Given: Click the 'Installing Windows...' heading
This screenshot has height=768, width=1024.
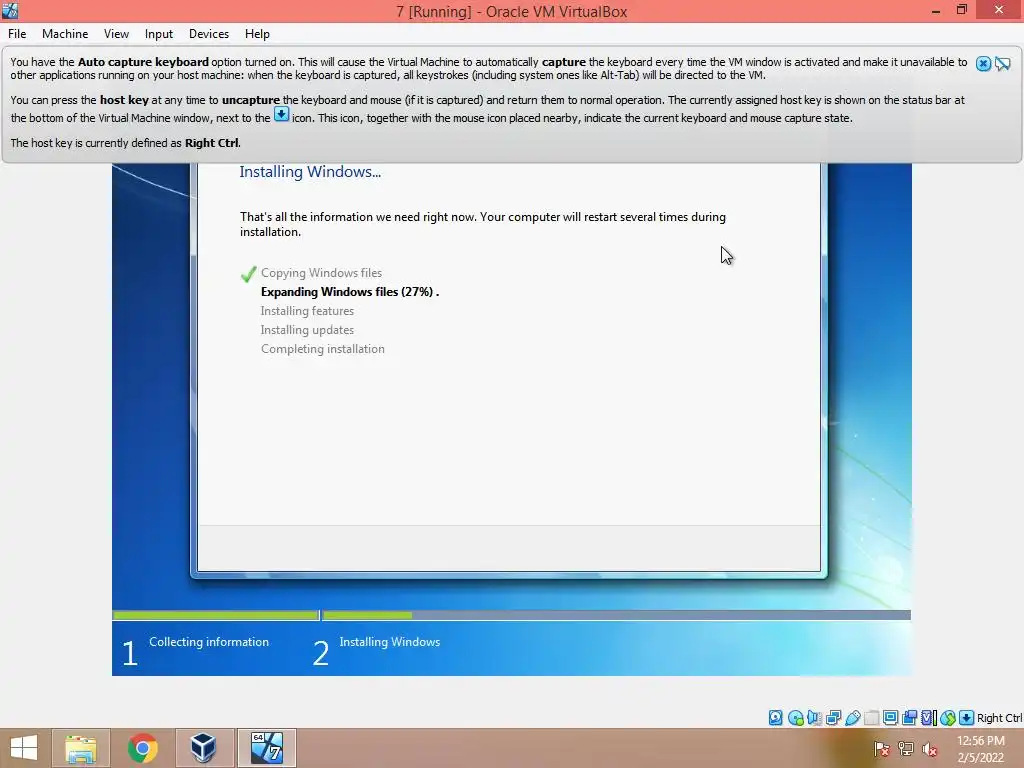Looking at the screenshot, I should tap(310, 172).
